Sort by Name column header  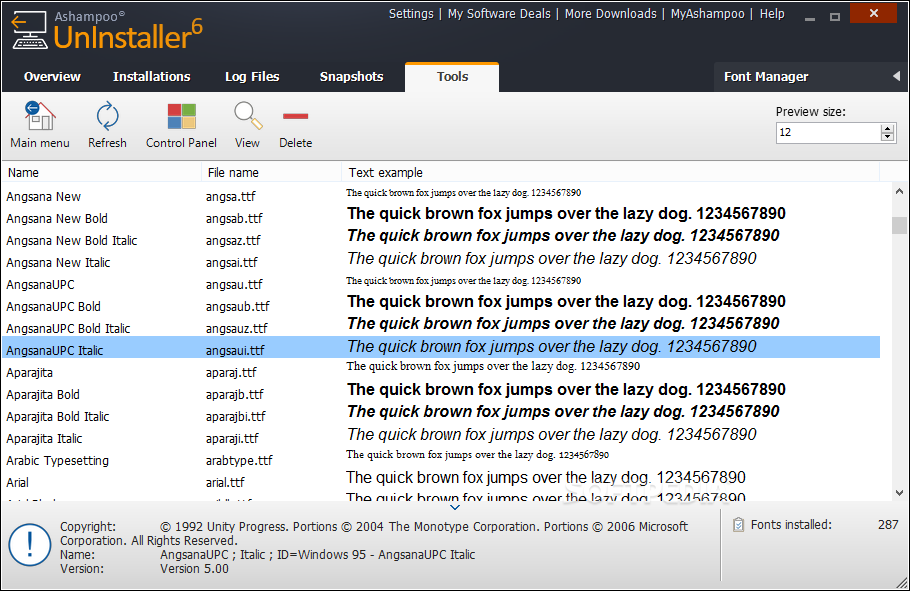[102, 172]
